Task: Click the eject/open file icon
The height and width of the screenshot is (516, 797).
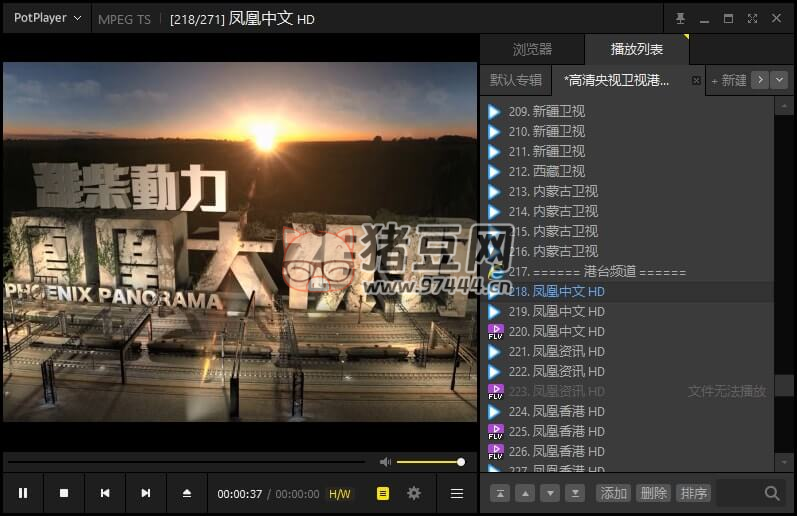Action: click(x=186, y=493)
